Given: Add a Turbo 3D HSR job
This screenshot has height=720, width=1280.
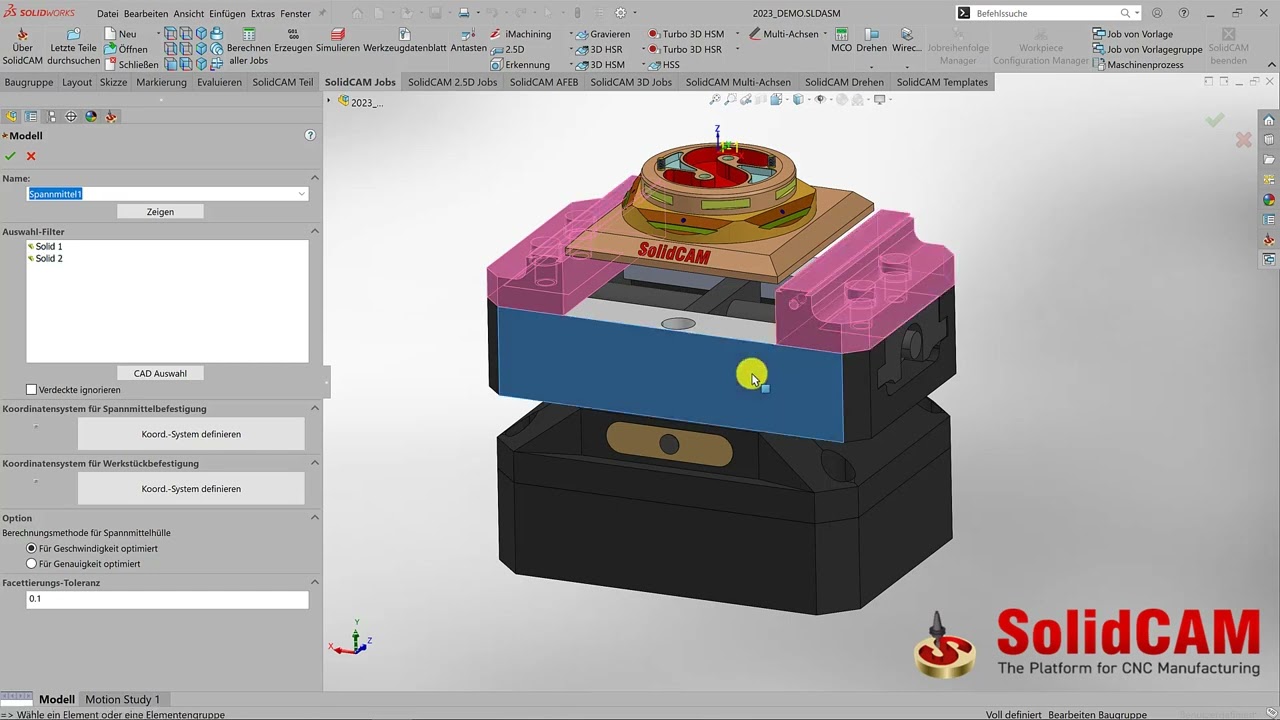Looking at the screenshot, I should pos(685,49).
